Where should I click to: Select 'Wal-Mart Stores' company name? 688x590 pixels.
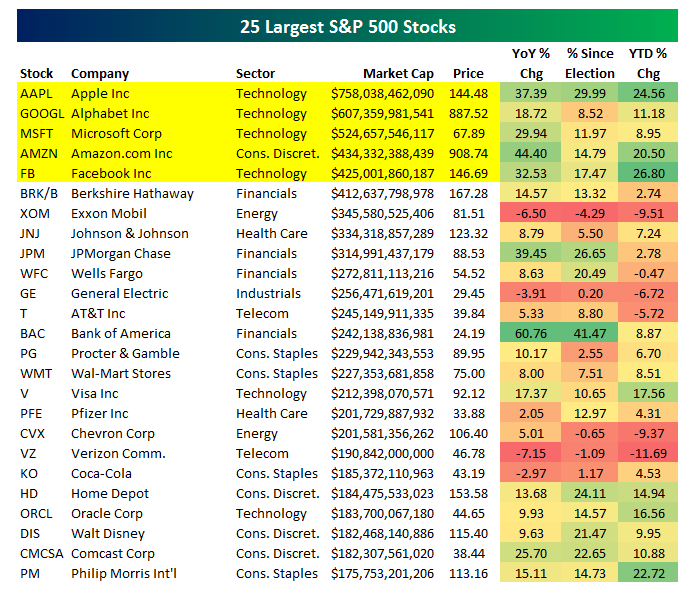[121, 374]
